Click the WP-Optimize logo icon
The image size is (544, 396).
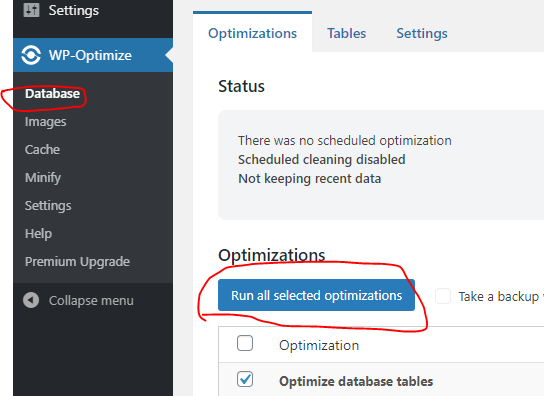[31, 55]
